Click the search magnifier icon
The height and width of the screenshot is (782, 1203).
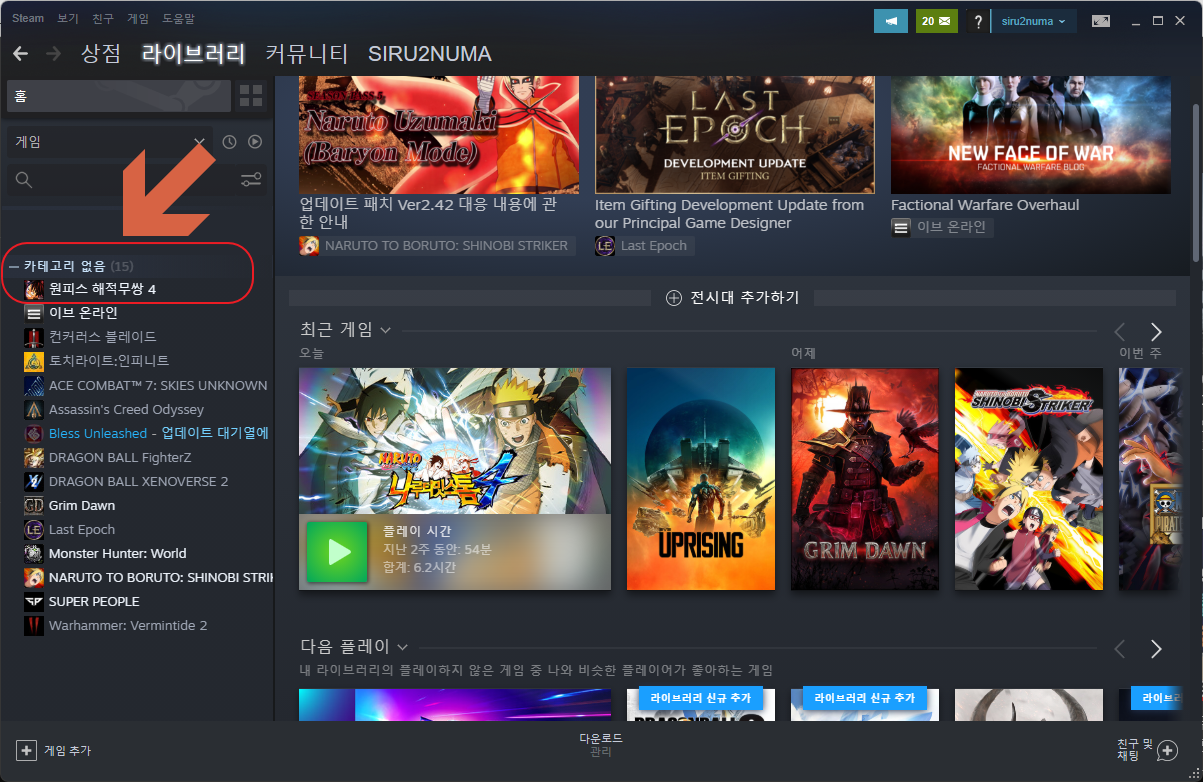pos(24,180)
